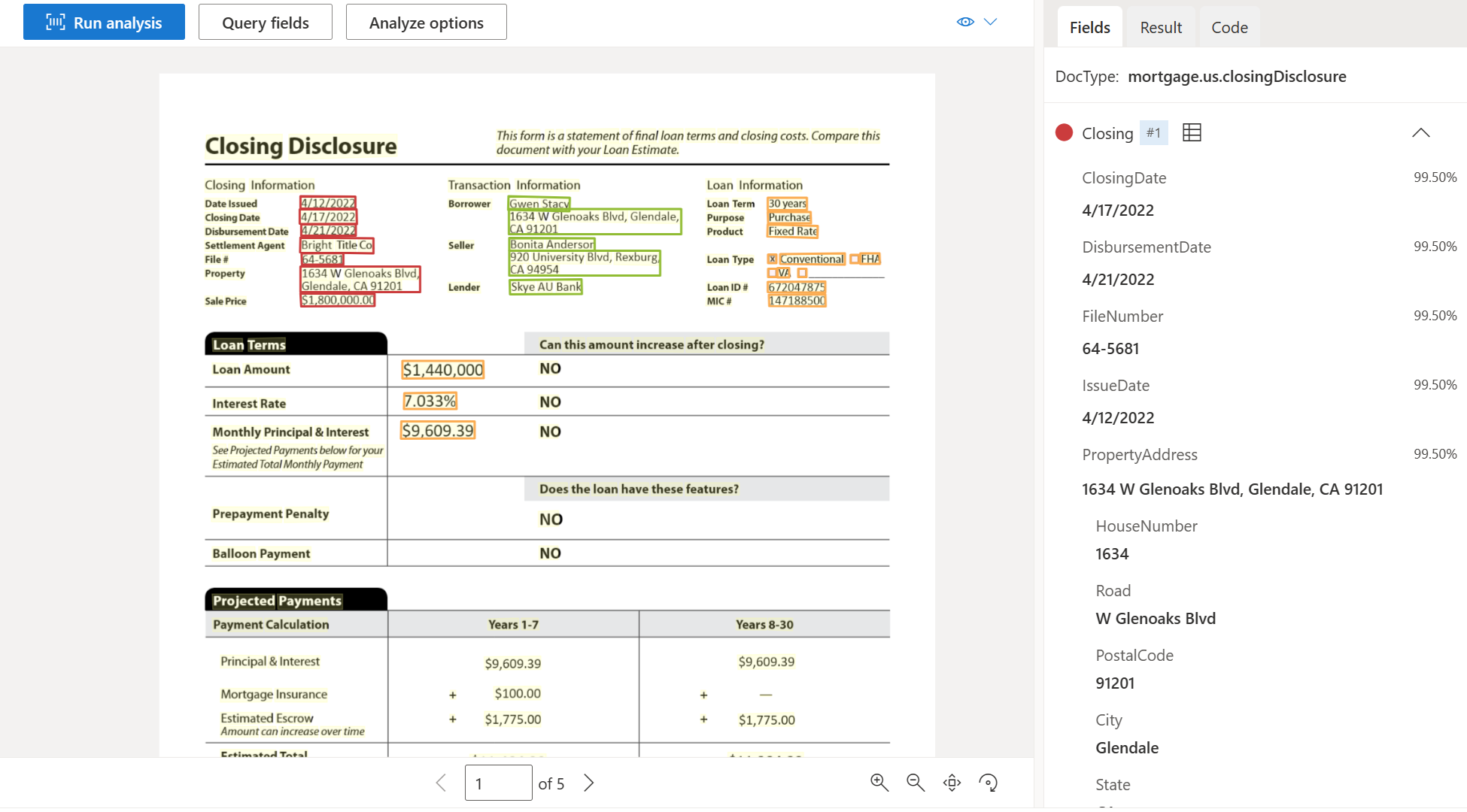The height and width of the screenshot is (812, 1467).
Task: Select the Fields tab
Action: (x=1088, y=27)
